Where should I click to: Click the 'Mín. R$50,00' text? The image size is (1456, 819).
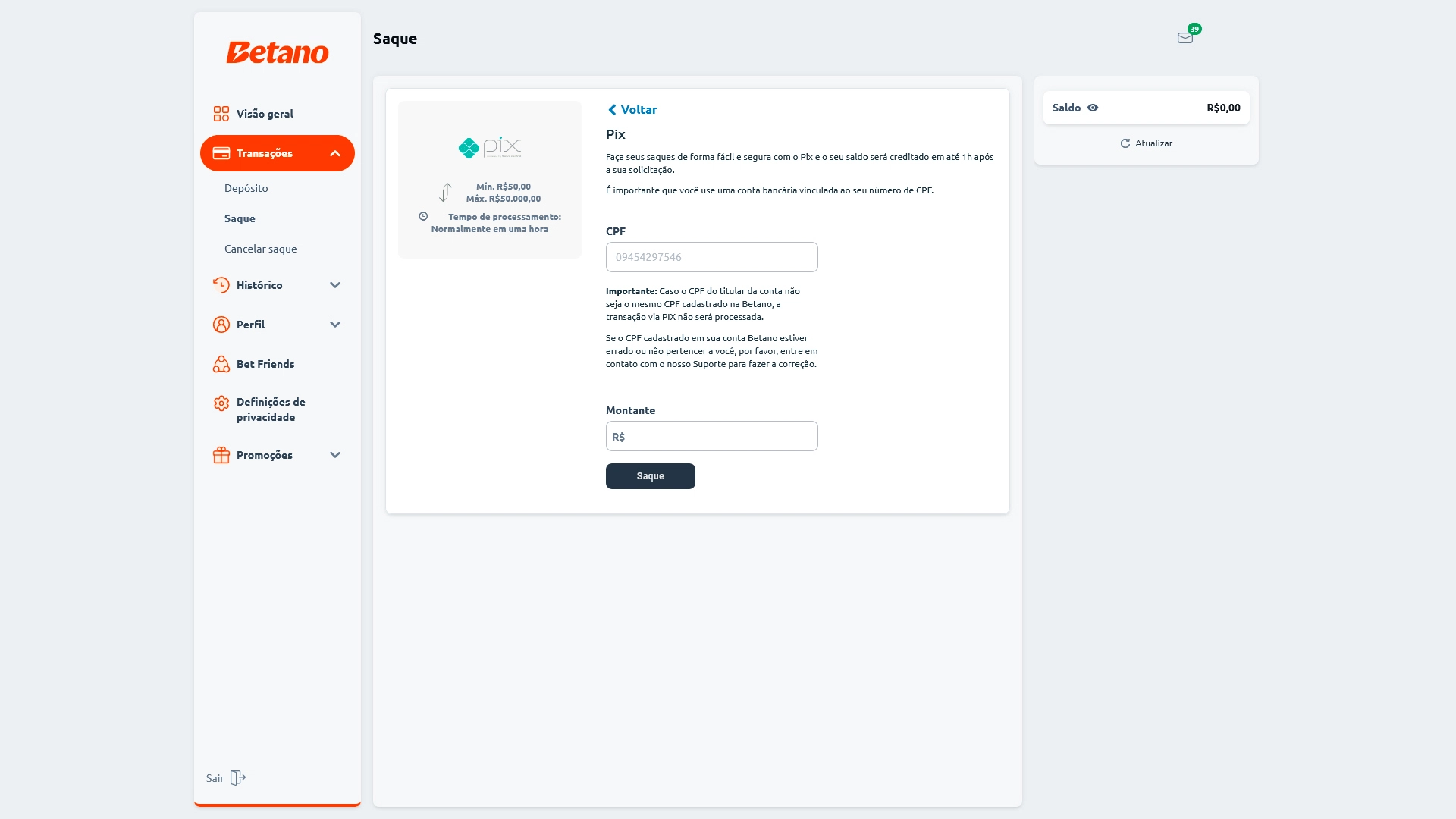pos(504,187)
